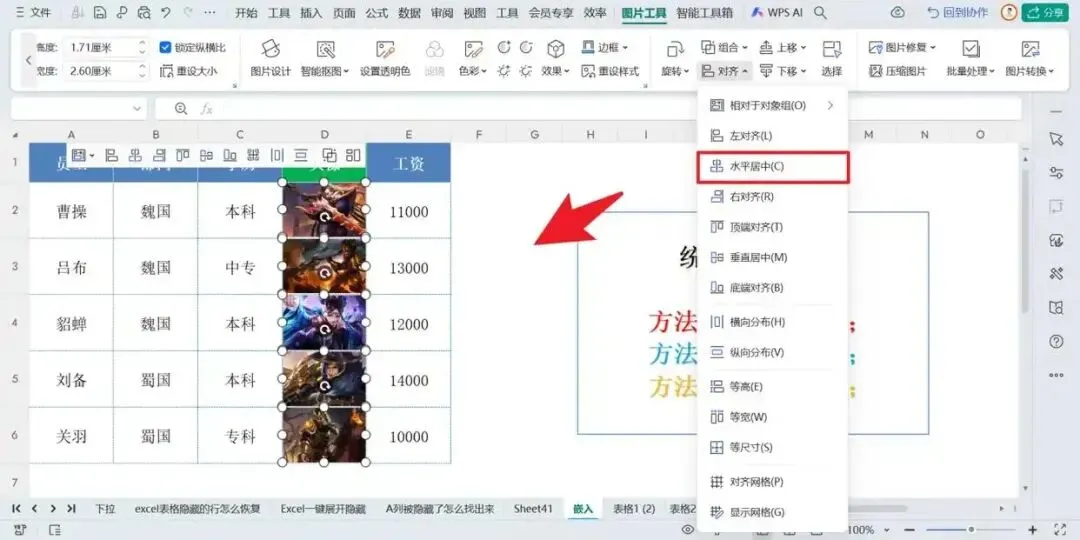The width and height of the screenshot is (1080, 540).
Task: Choose 纵向分布(V) from the align menu
Action: 773,352
